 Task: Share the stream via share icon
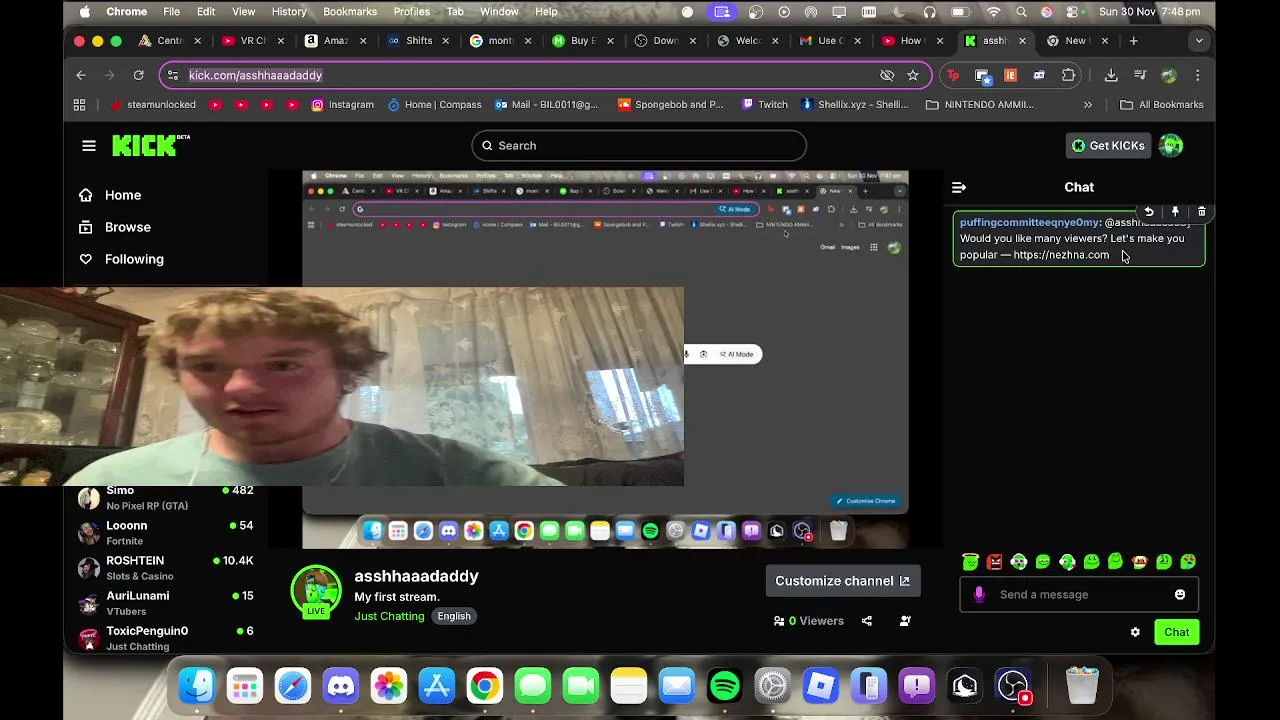[867, 621]
